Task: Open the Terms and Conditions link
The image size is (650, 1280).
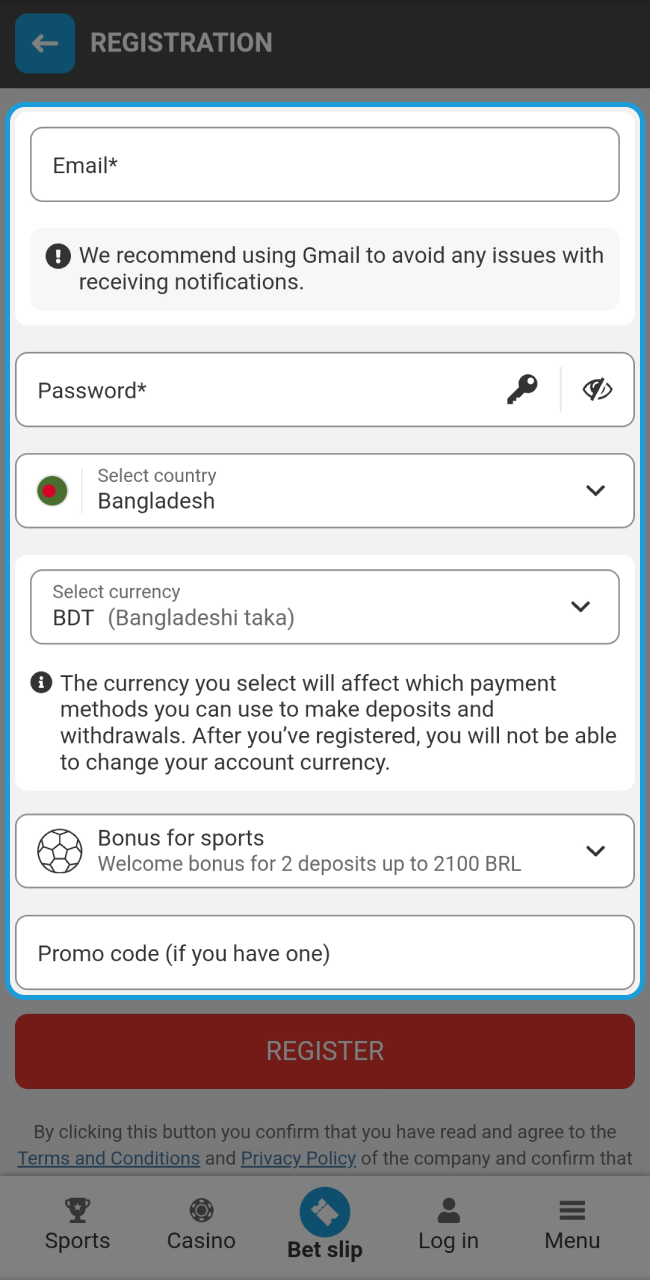Action: [x=109, y=1158]
